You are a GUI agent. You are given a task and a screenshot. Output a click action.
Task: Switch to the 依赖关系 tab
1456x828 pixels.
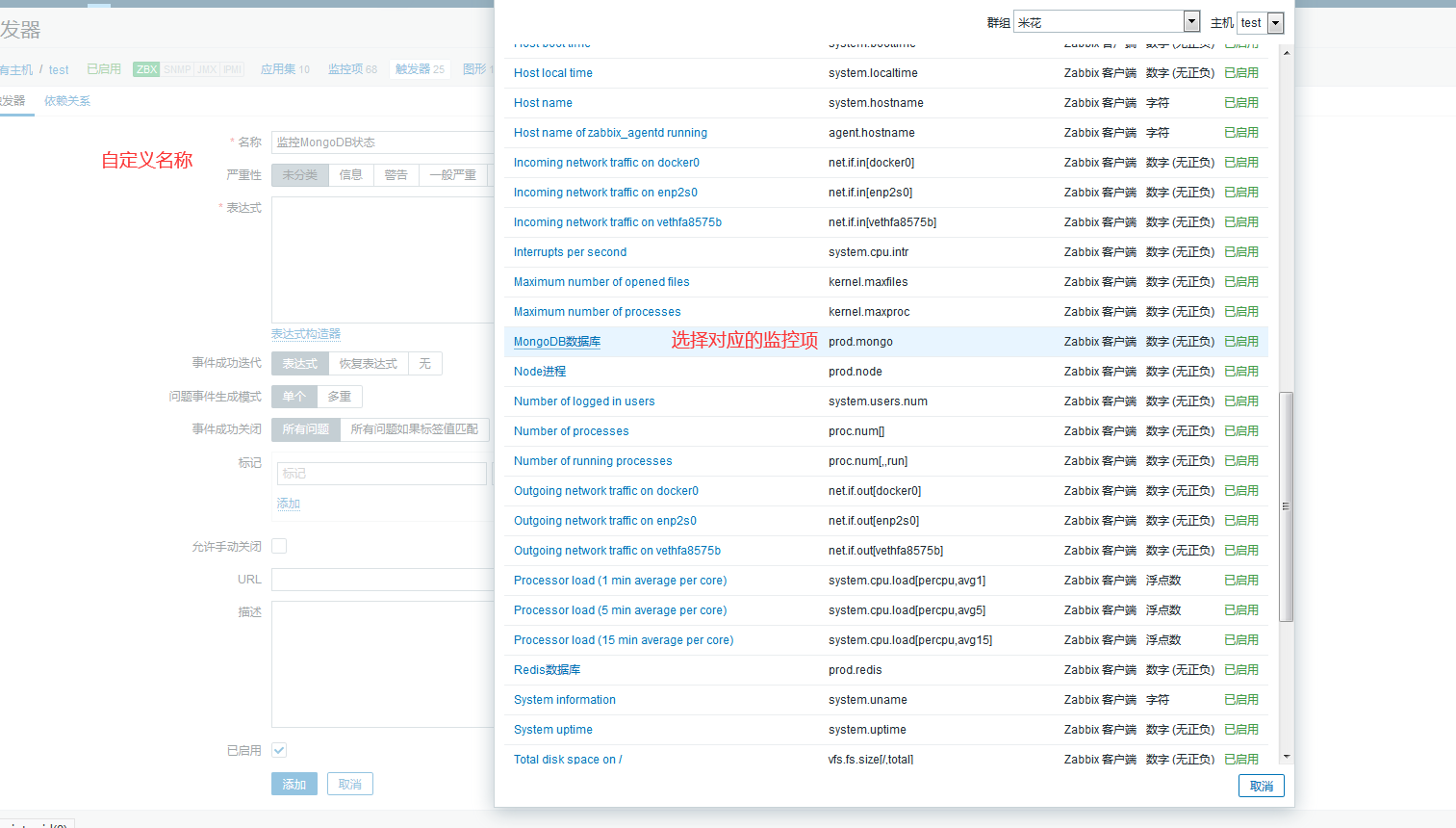pyautogui.click(x=67, y=101)
